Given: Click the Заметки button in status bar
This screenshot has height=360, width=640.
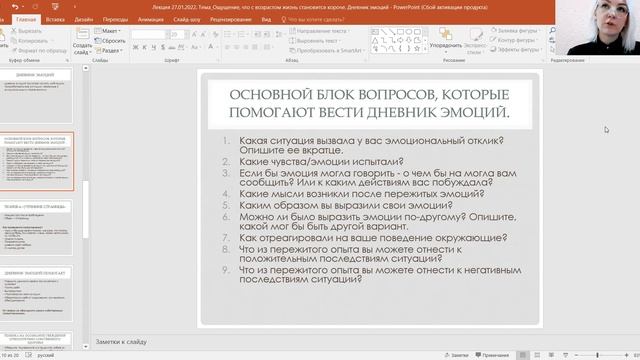Looking at the screenshot, I should tap(456, 355).
